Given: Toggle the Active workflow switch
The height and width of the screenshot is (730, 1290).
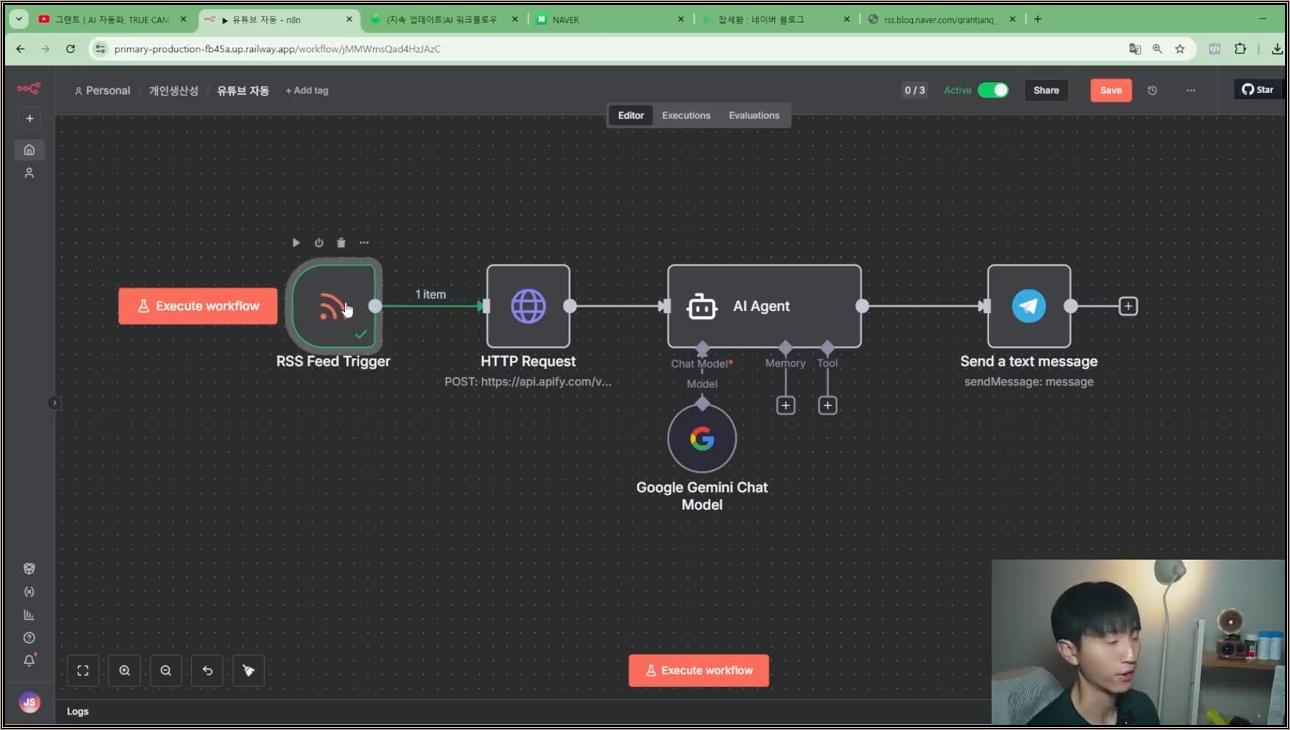Looking at the screenshot, I should pos(993,90).
